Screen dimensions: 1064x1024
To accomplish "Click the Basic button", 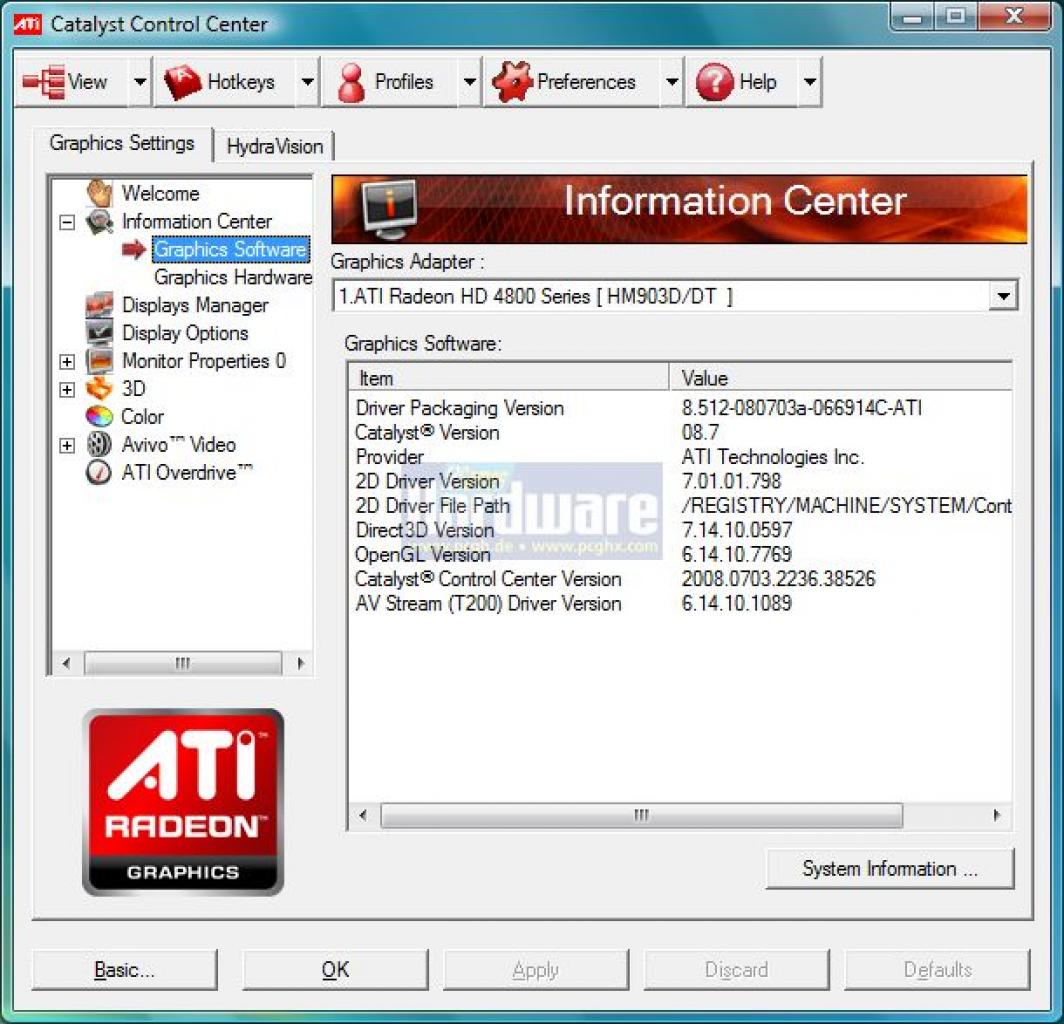I will (124, 969).
